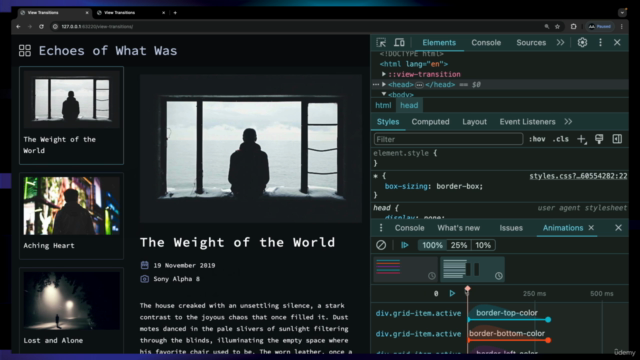Collapse the body element node
The height and width of the screenshot is (360, 640).
pyautogui.click(x=384, y=94)
